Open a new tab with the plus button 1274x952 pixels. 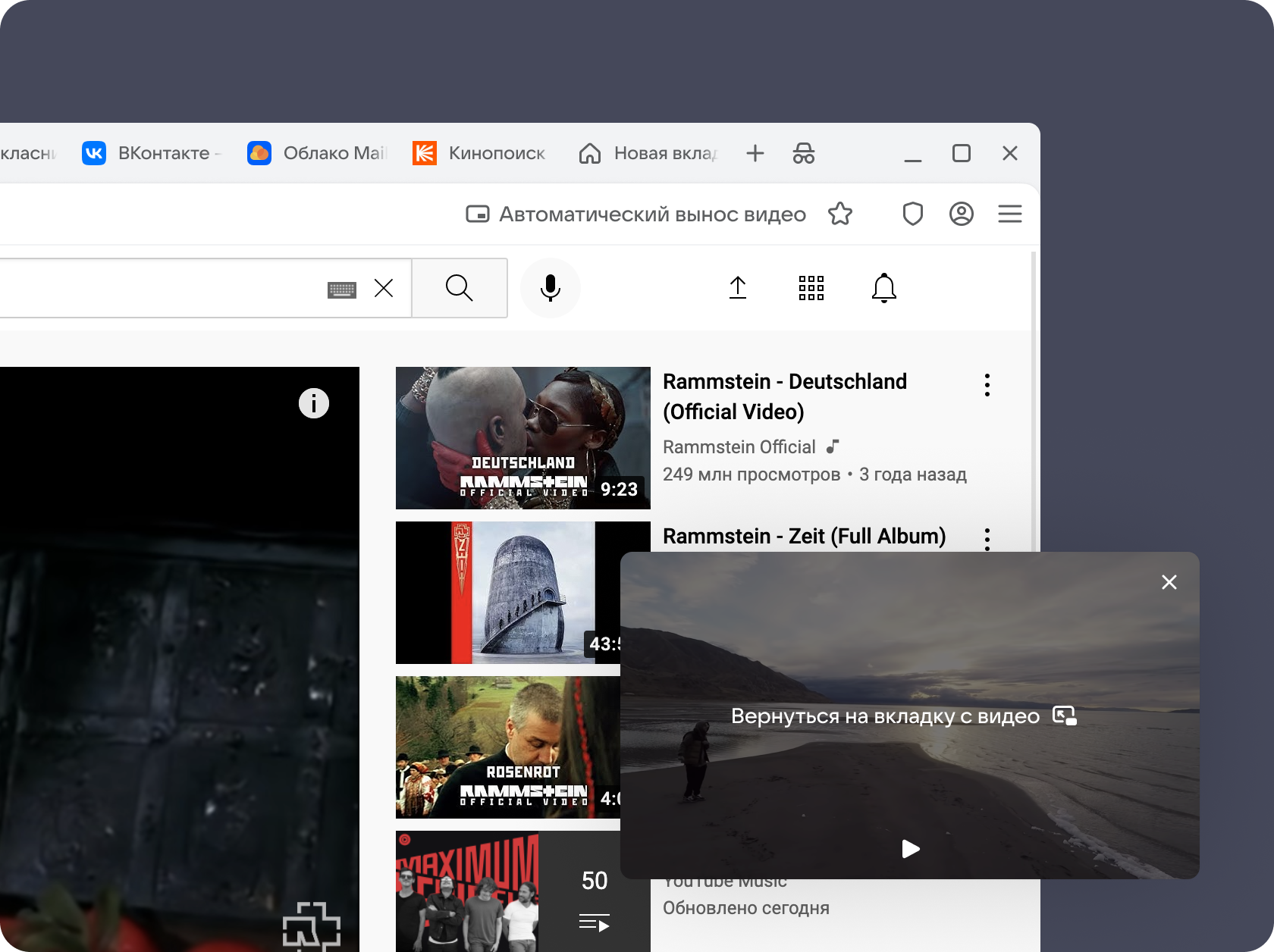[x=755, y=153]
